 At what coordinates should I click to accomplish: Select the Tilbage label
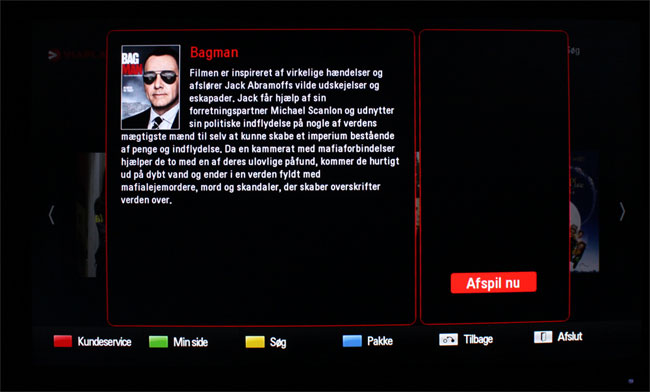(x=478, y=339)
